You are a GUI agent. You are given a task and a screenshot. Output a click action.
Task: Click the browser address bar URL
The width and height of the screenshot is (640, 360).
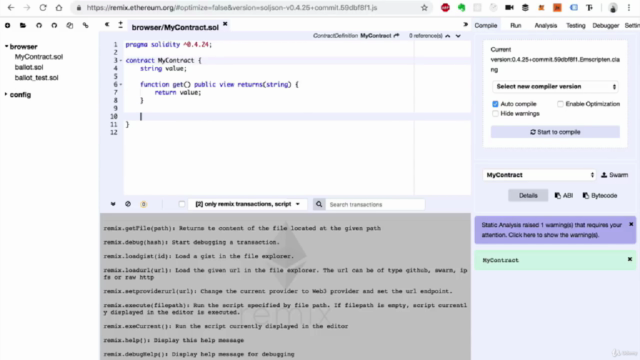tap(232, 8)
